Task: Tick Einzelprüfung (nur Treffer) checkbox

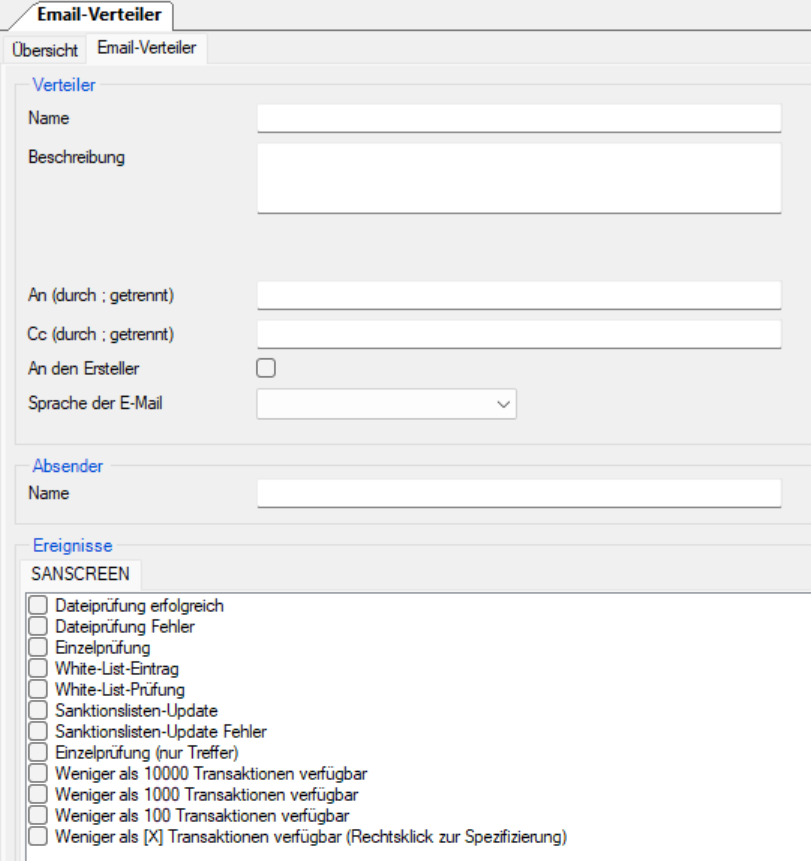Action: point(38,752)
